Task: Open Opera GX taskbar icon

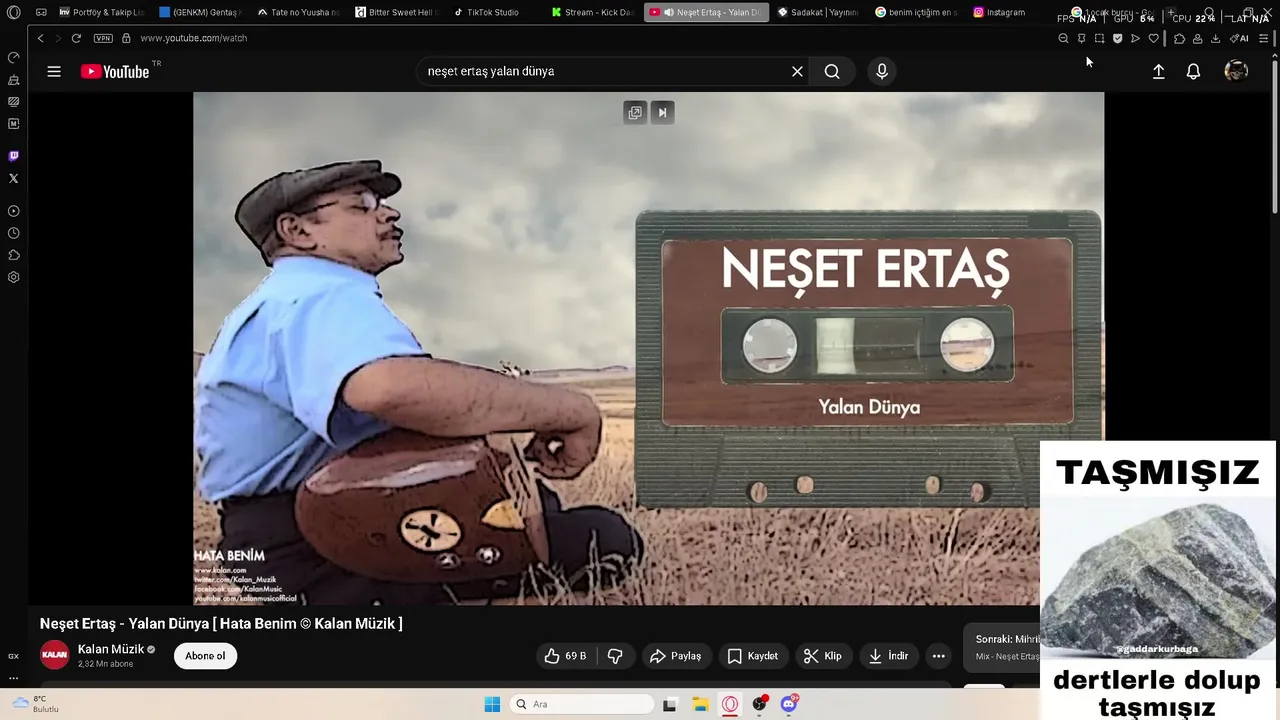Action: pos(730,704)
